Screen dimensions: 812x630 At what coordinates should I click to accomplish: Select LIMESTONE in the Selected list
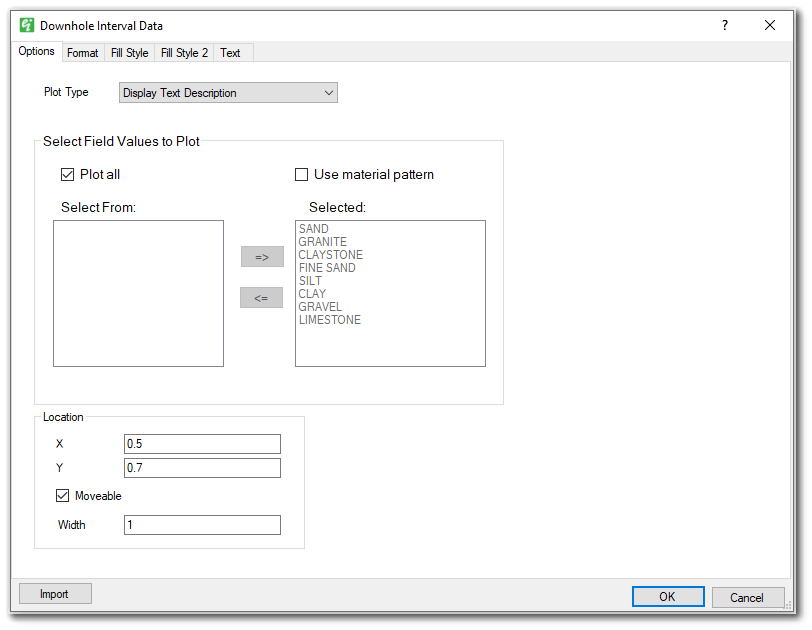point(330,319)
